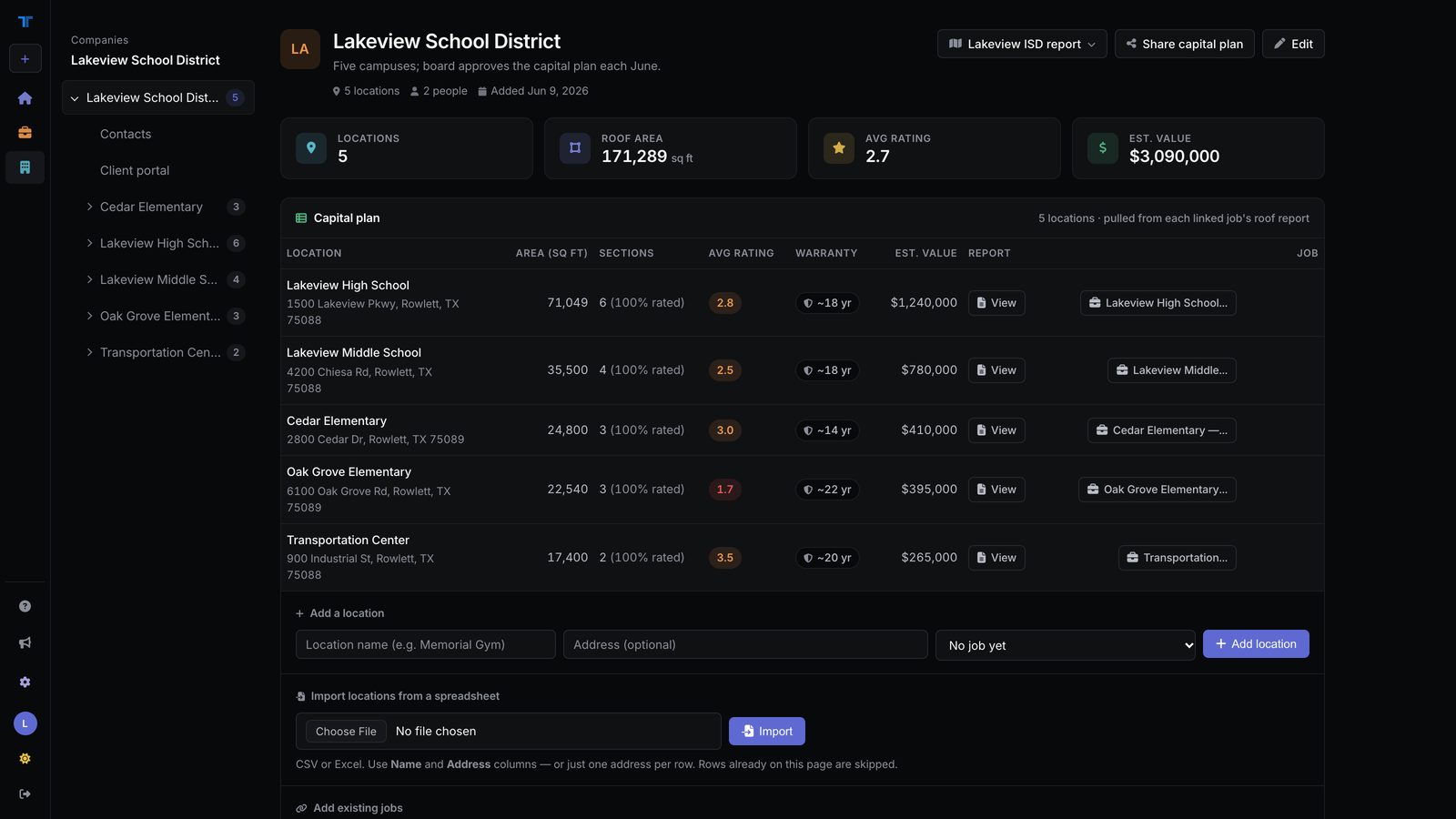
Task: Toggle the sun theme icon
Action: click(x=25, y=758)
